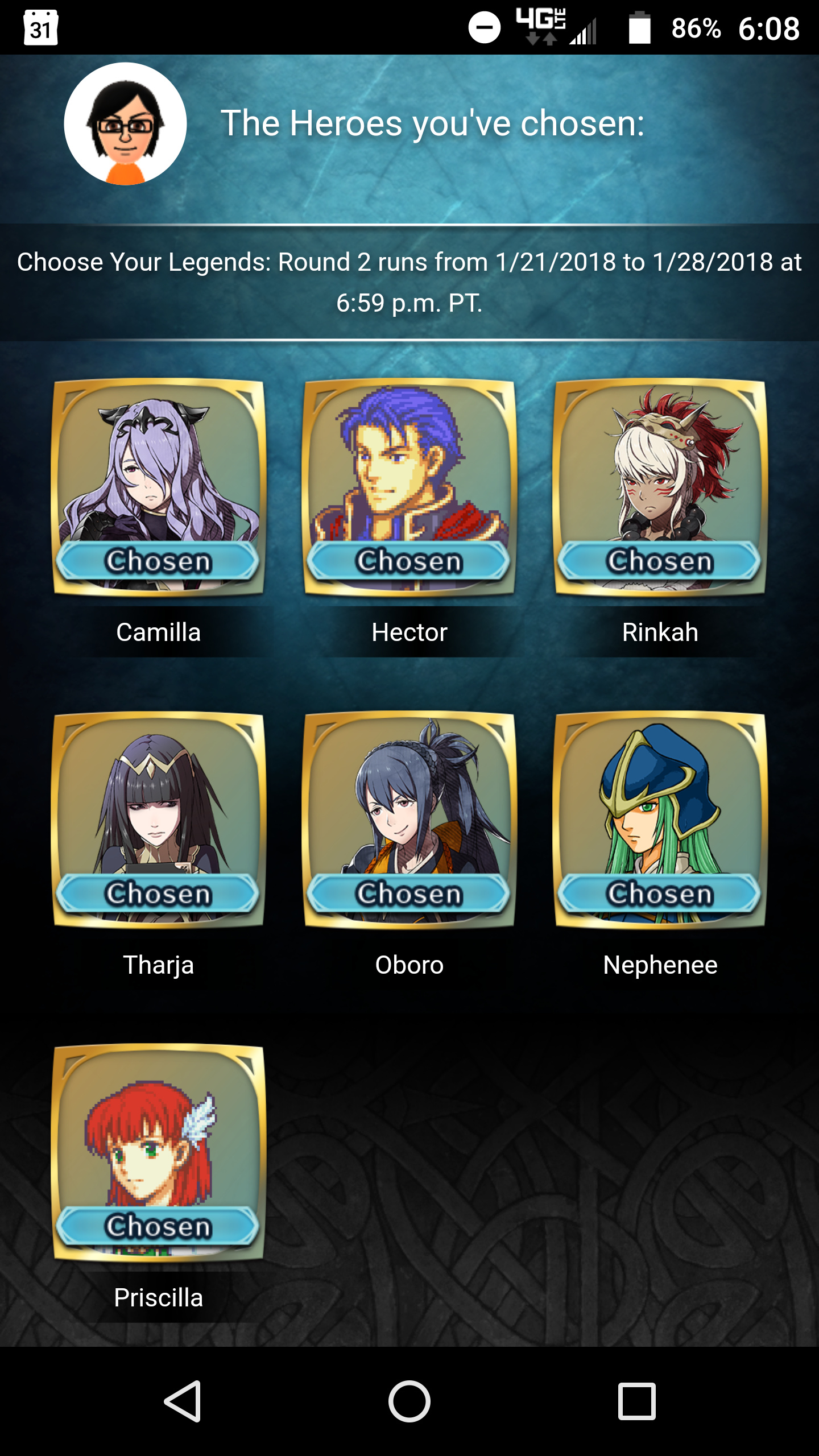Tap the Chosen badge on Priscilla
This screenshot has width=819, height=1456.
159,1226
